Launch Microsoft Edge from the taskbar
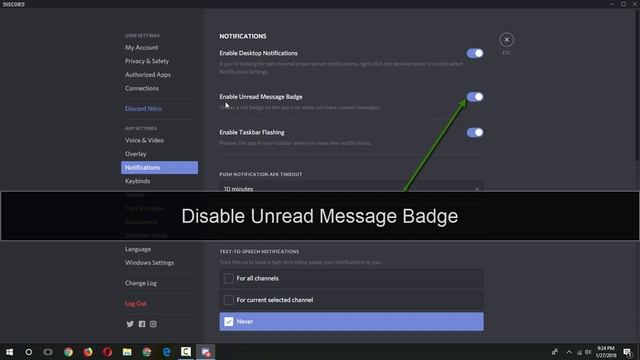The height and width of the screenshot is (360, 640). click(x=167, y=352)
